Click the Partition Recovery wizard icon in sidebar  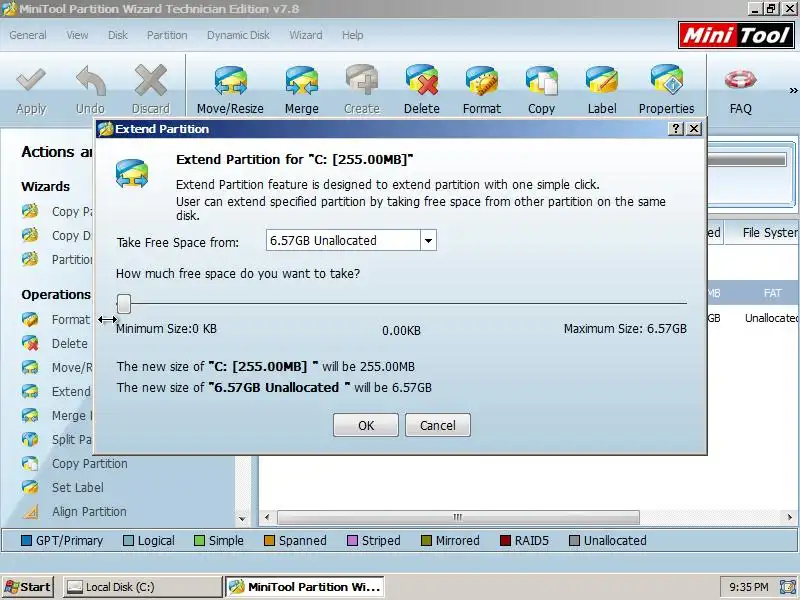coord(30,259)
